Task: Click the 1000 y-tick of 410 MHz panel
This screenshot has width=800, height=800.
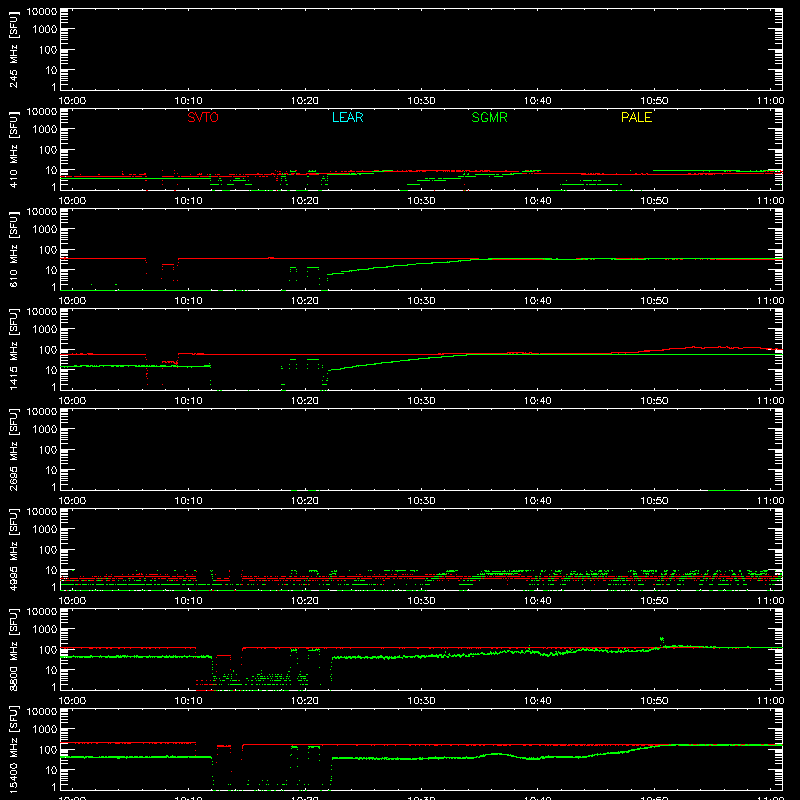Action: pyautogui.click(x=45, y=130)
